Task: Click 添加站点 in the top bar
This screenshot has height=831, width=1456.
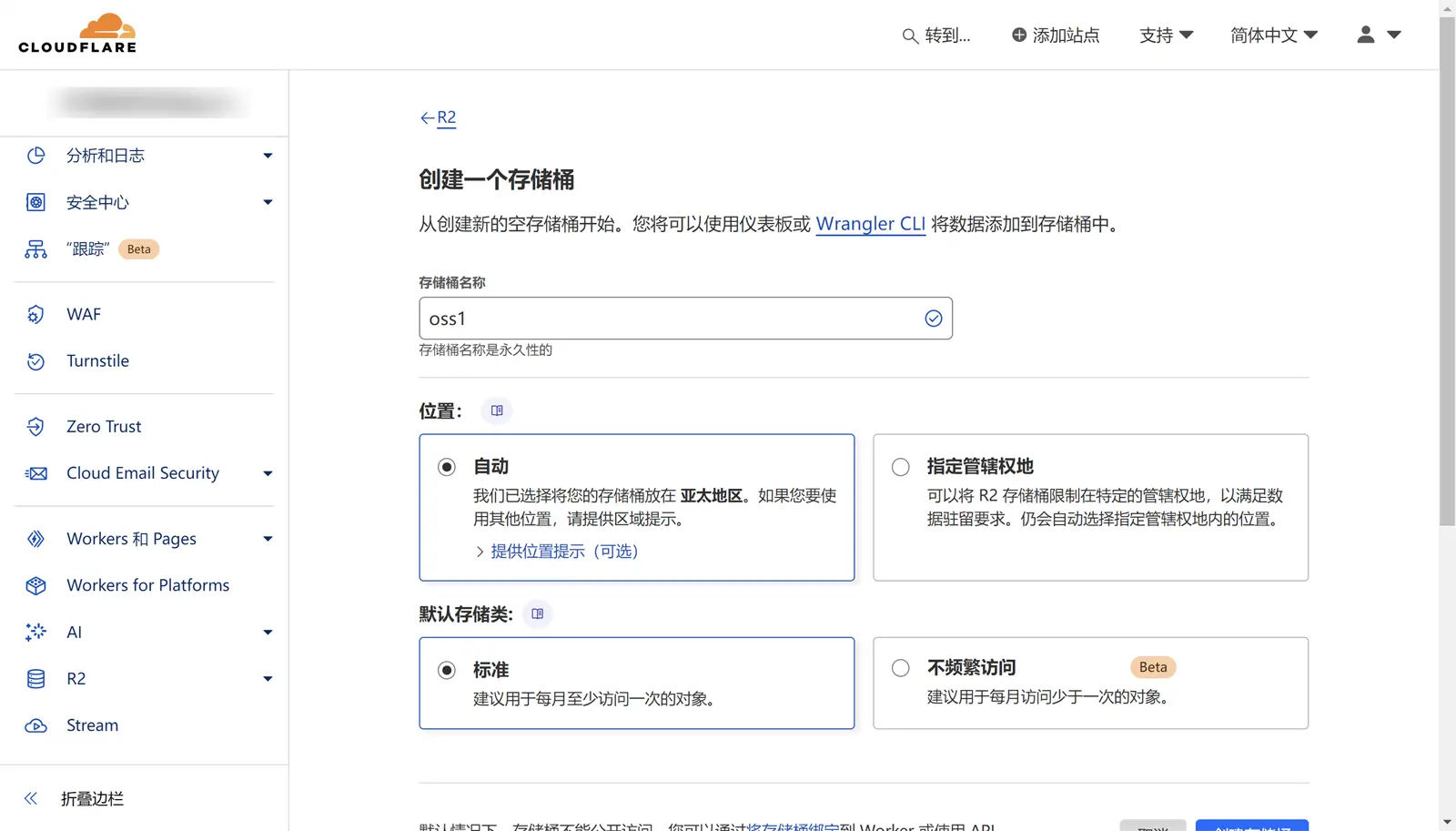Action: point(1056,35)
